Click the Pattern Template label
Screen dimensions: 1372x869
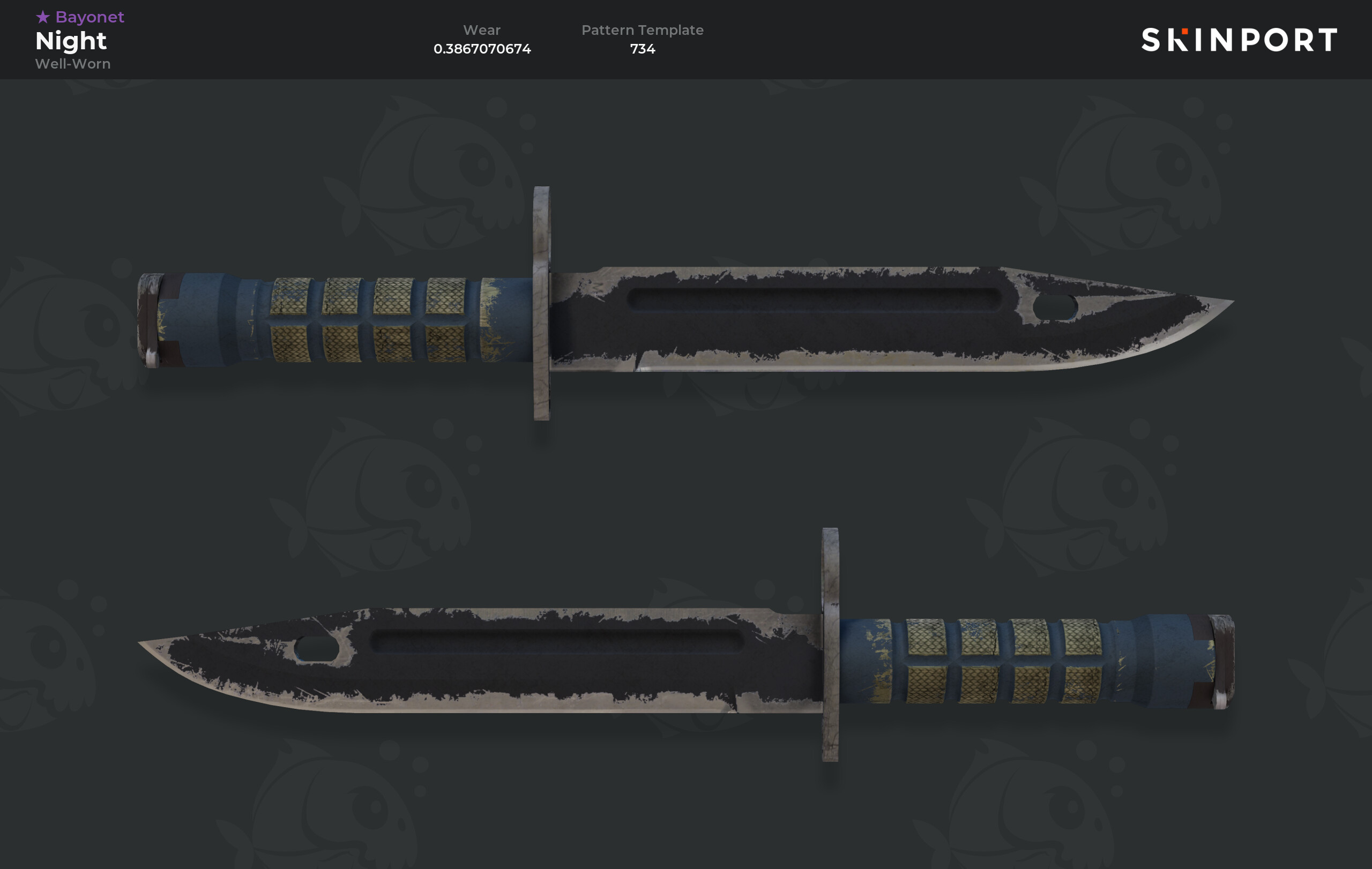point(642,30)
